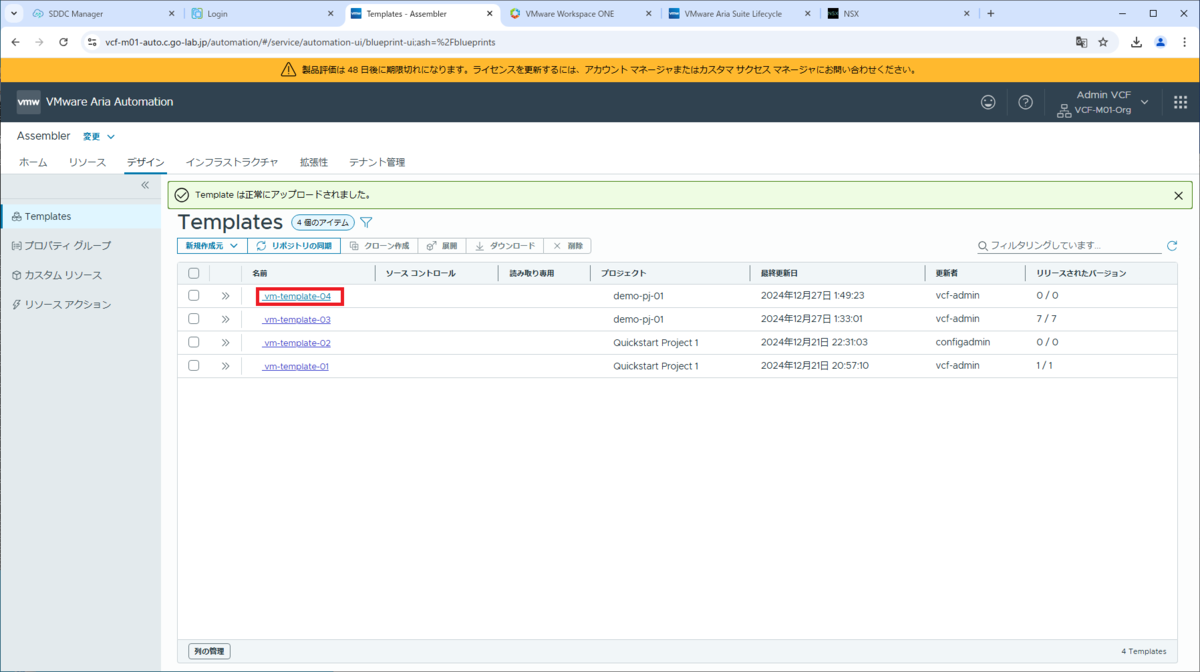Expand details of vm-template-03 row

[225, 319]
